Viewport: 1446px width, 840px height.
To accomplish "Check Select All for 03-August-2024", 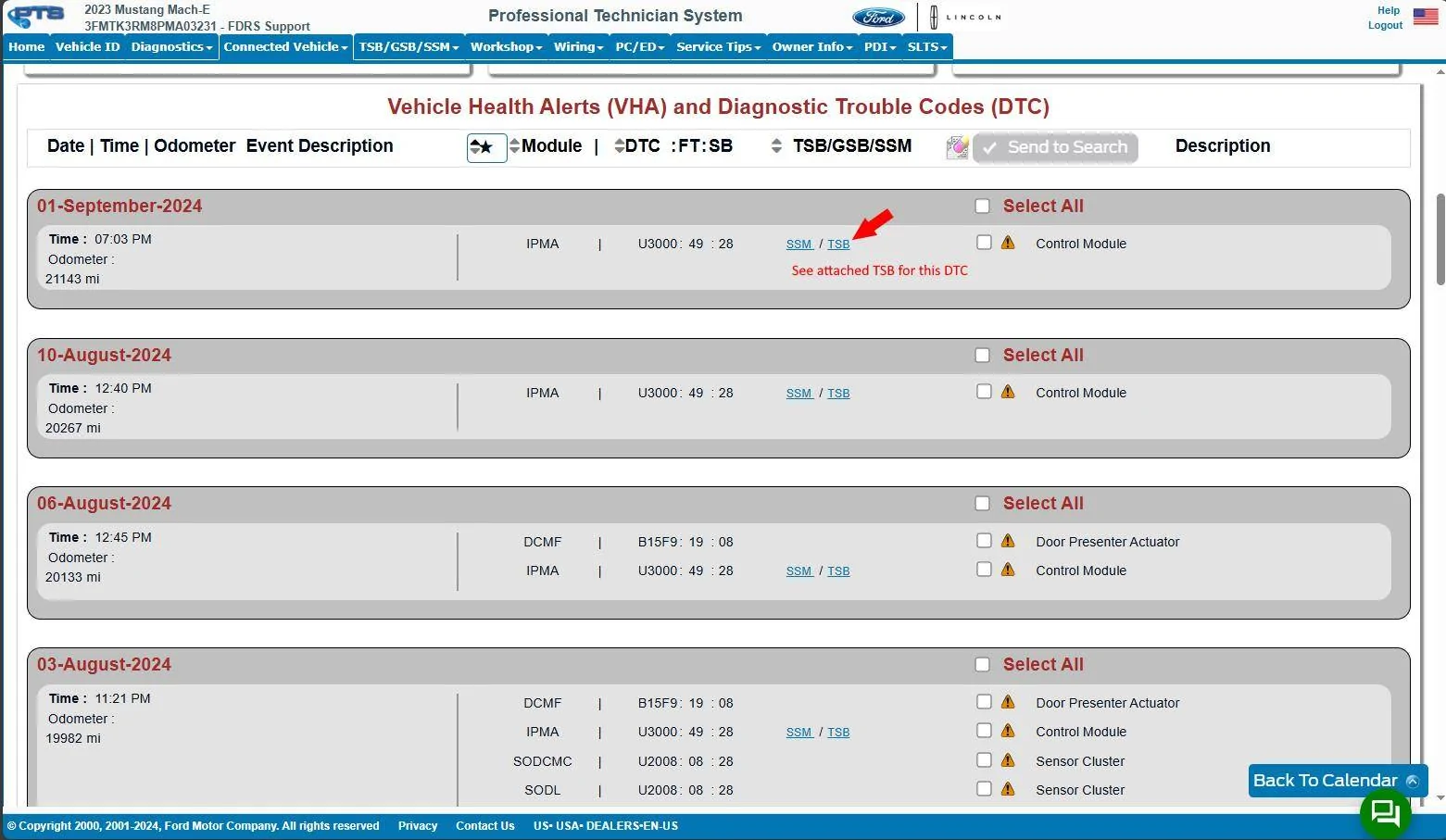I will pyautogui.click(x=983, y=665).
